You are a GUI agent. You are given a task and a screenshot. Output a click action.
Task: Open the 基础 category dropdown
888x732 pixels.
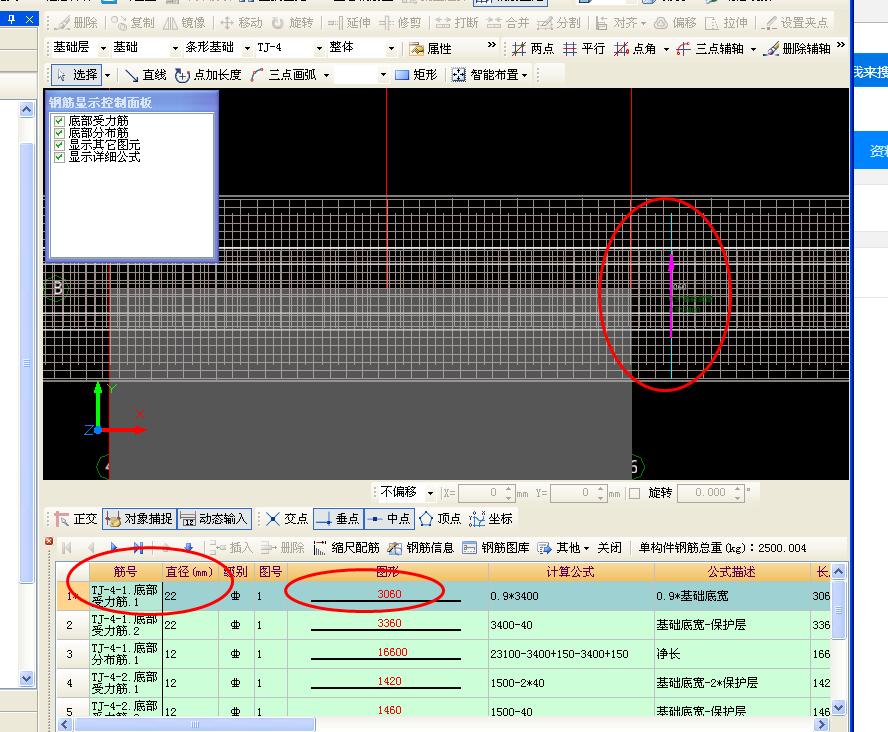point(175,49)
